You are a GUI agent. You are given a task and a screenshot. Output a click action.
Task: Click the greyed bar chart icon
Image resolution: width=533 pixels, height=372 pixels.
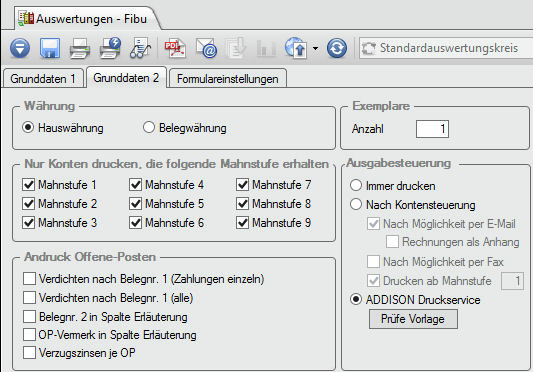point(266,49)
